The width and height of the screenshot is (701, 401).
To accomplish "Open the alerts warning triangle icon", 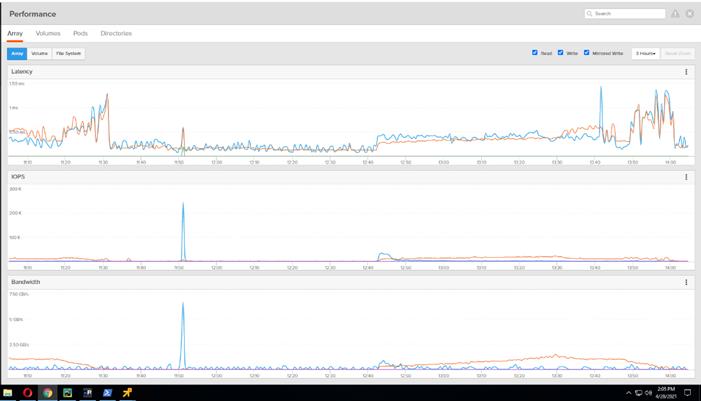I will pyautogui.click(x=675, y=14).
